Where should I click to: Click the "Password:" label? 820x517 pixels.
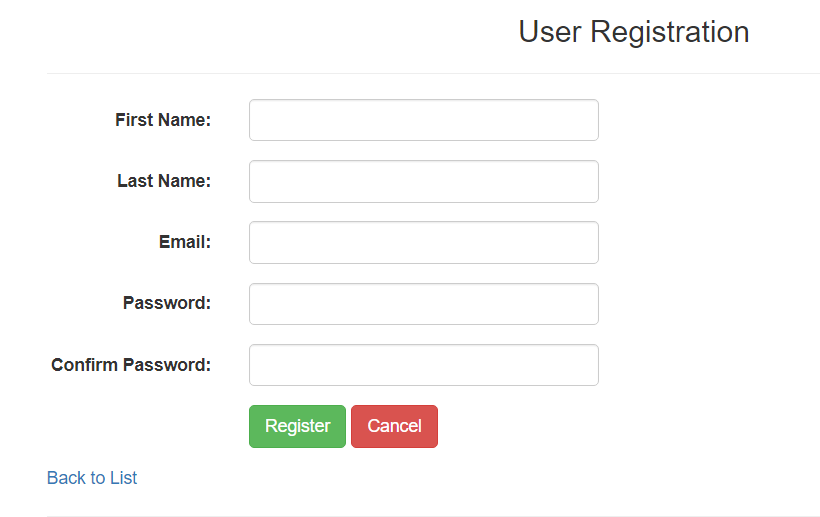[x=167, y=303]
